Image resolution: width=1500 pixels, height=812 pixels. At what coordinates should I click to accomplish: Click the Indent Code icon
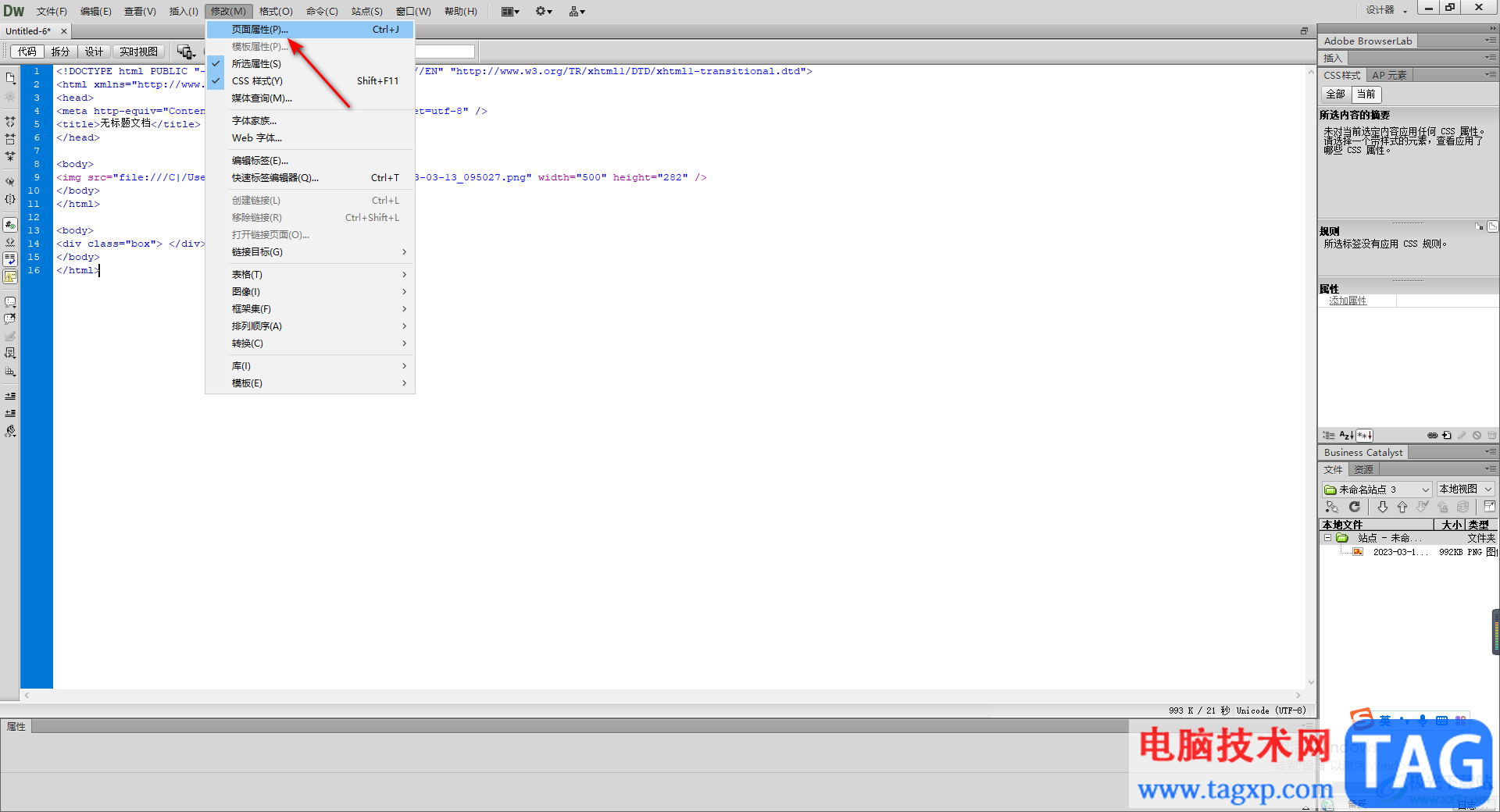coord(10,396)
